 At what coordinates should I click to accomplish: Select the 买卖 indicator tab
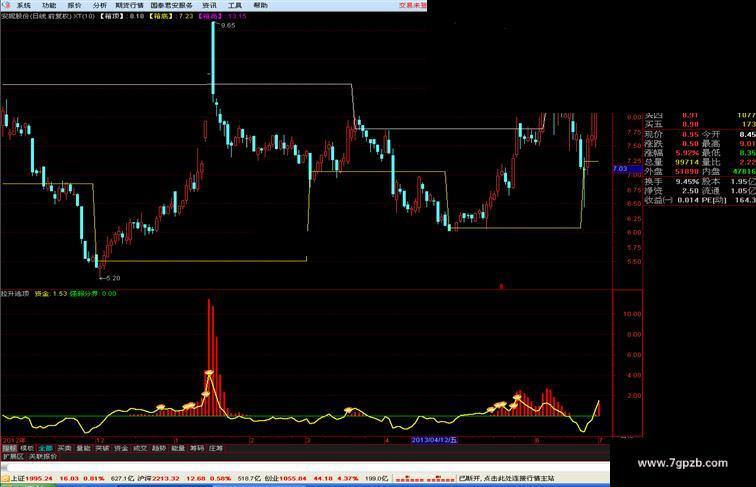click(x=65, y=448)
